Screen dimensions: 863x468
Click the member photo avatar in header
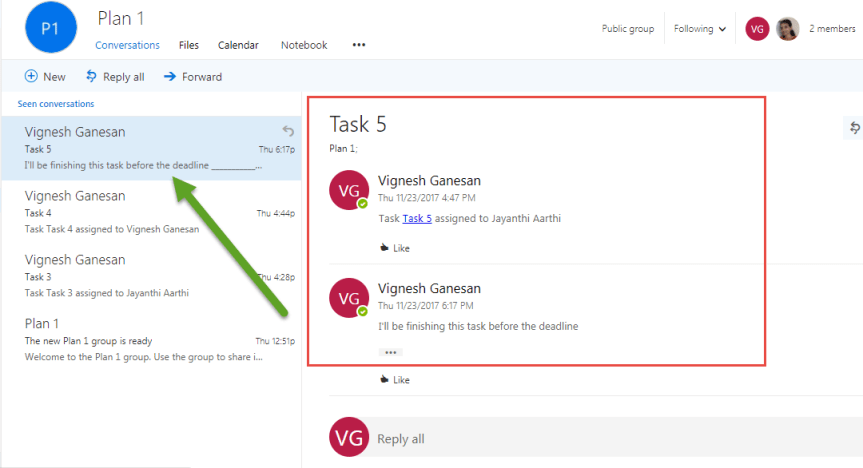click(788, 29)
